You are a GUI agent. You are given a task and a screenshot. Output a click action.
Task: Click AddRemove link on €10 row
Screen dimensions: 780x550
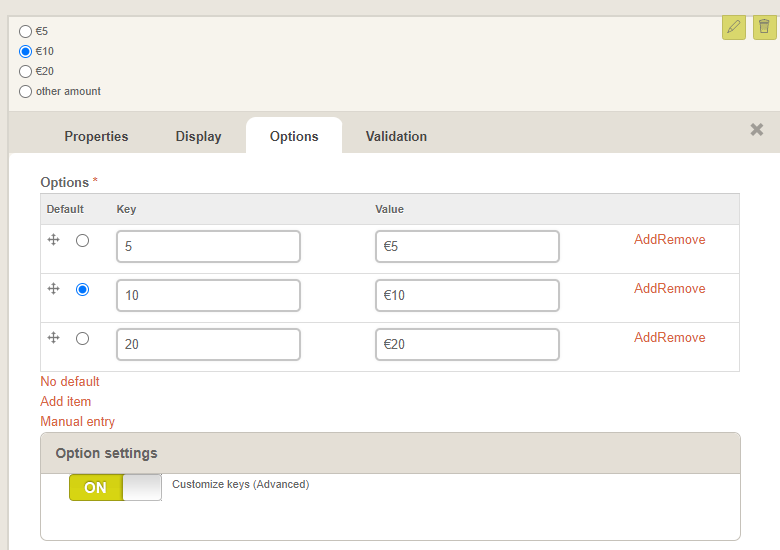tap(670, 288)
